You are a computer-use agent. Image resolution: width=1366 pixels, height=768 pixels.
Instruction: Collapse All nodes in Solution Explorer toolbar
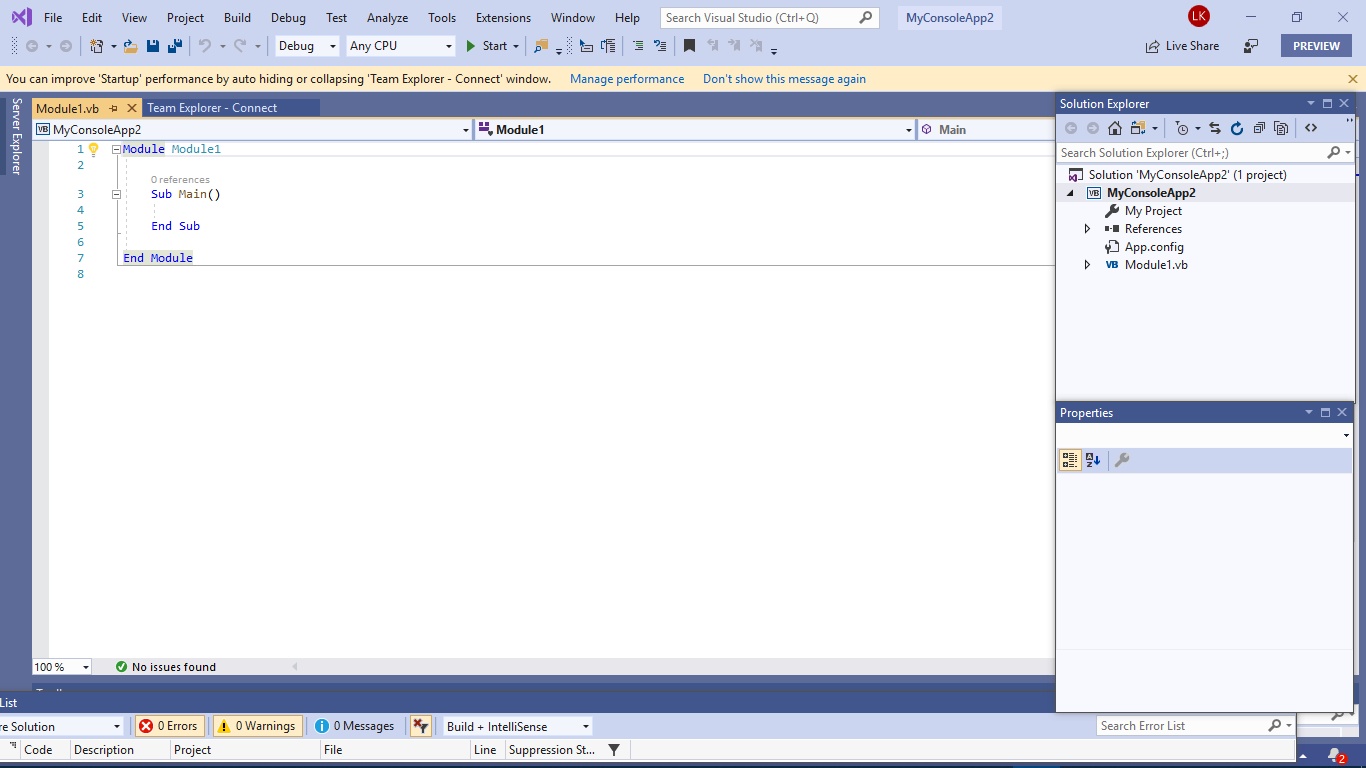tap(1259, 128)
